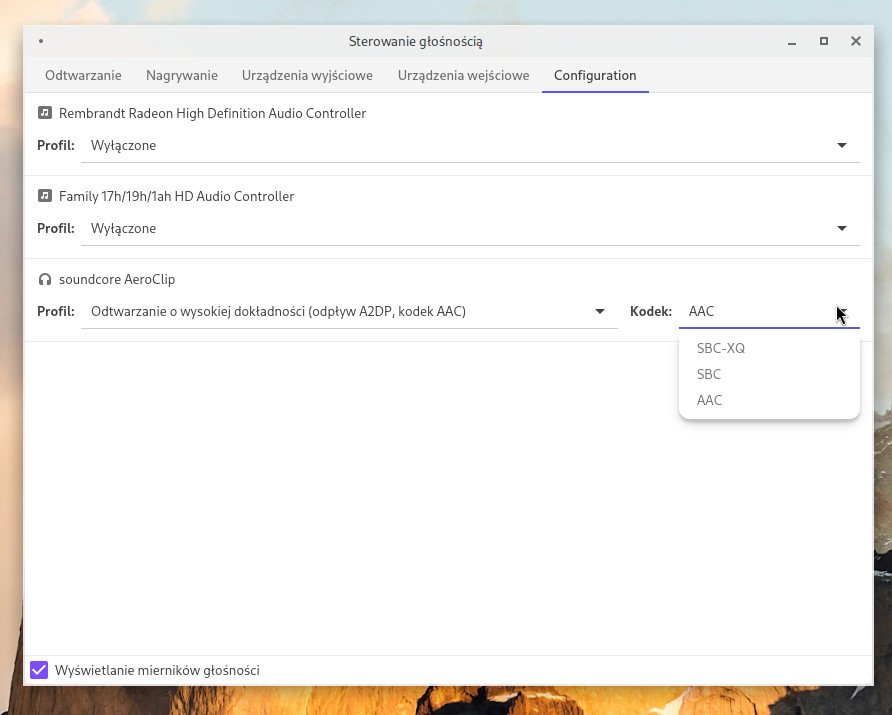Image resolution: width=892 pixels, height=715 pixels.
Task: Close the Sterowanie głośnością window
Action: 856,41
